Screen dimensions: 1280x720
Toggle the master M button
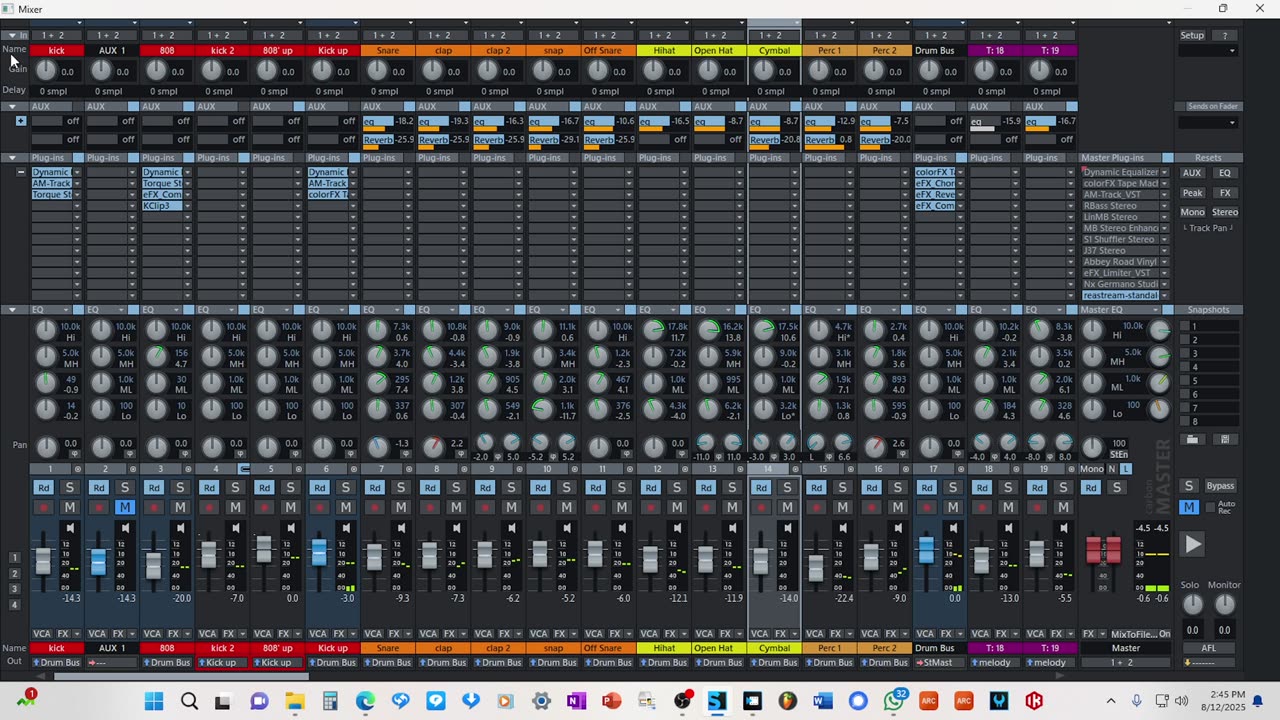click(1189, 507)
